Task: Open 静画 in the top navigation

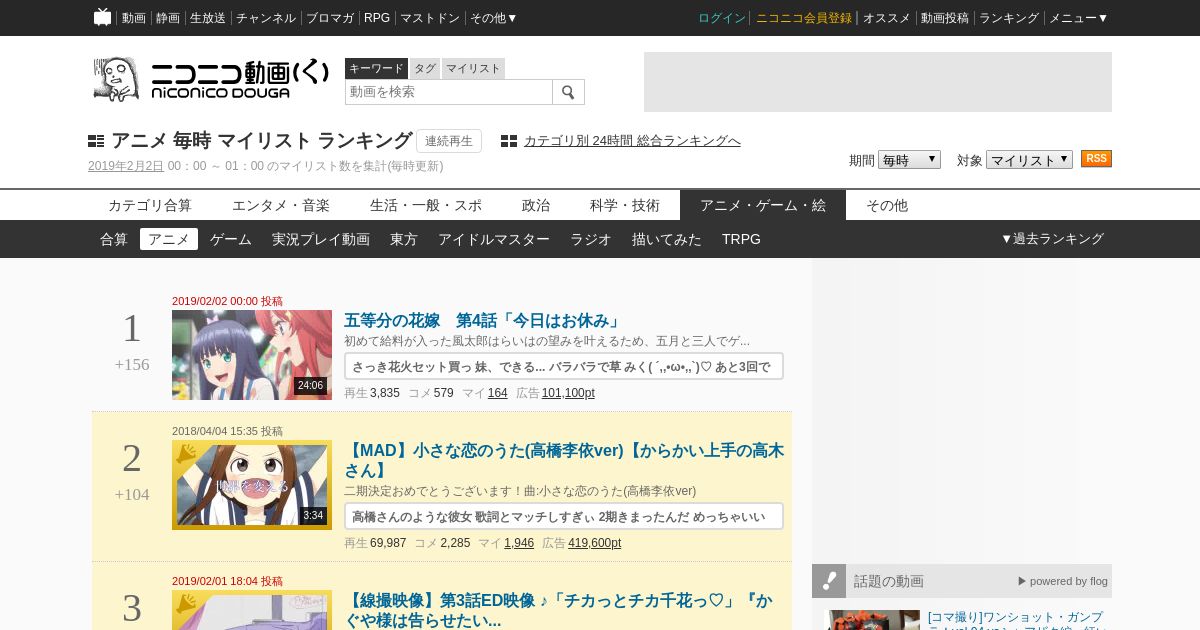Action: pos(167,18)
